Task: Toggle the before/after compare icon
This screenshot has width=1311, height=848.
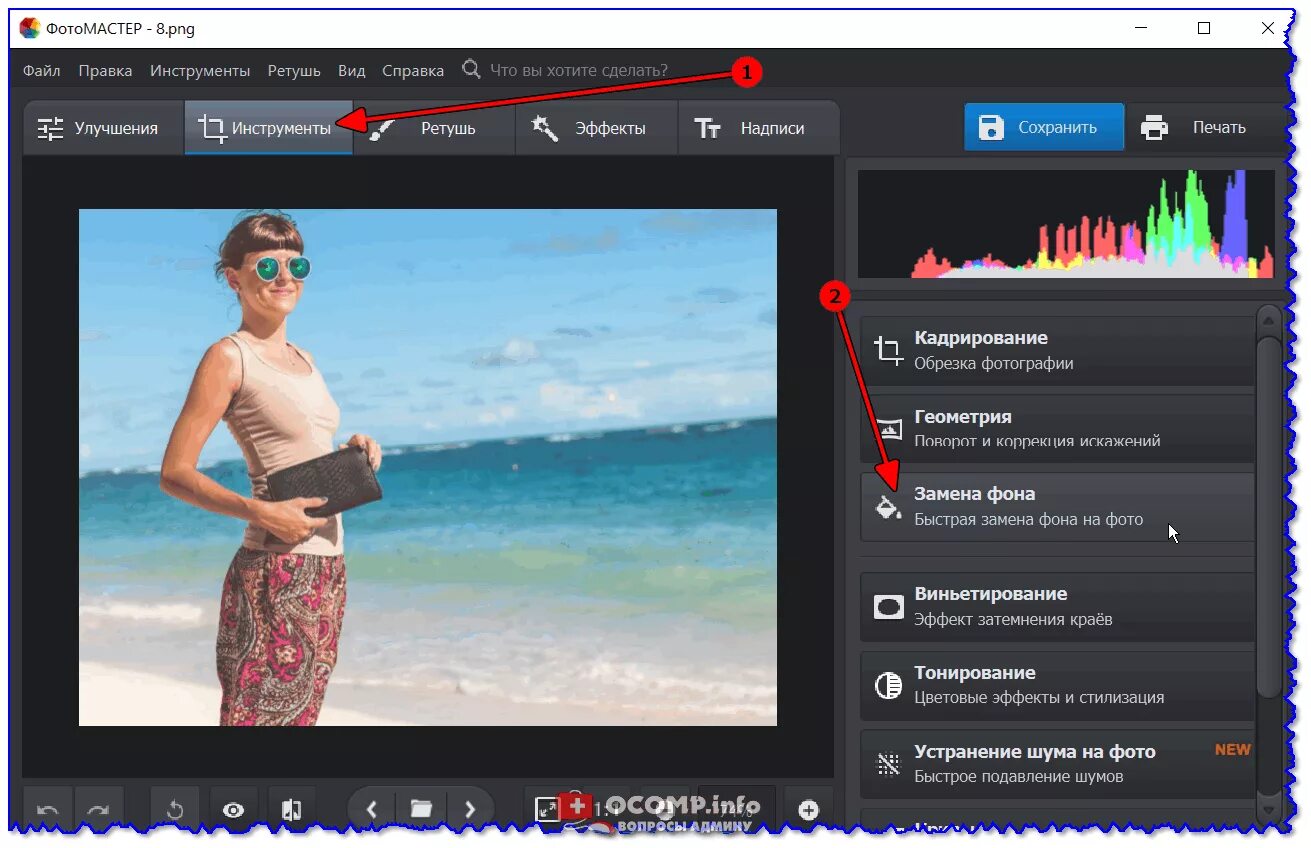Action: 291,809
